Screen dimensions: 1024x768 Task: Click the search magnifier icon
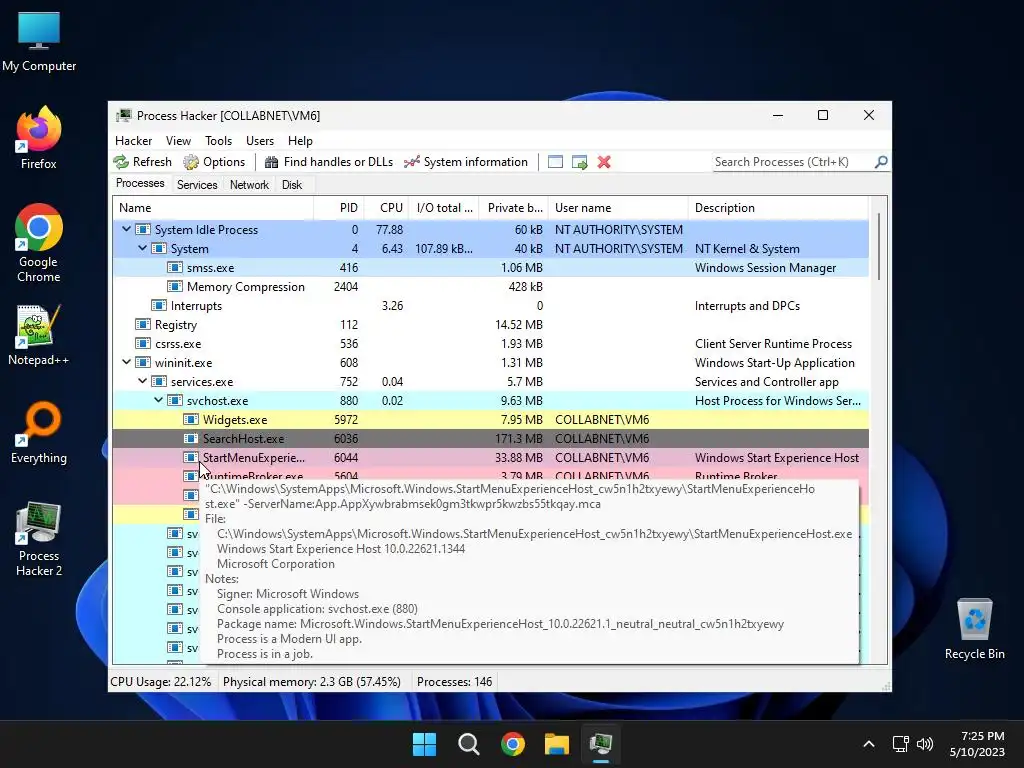pos(881,161)
